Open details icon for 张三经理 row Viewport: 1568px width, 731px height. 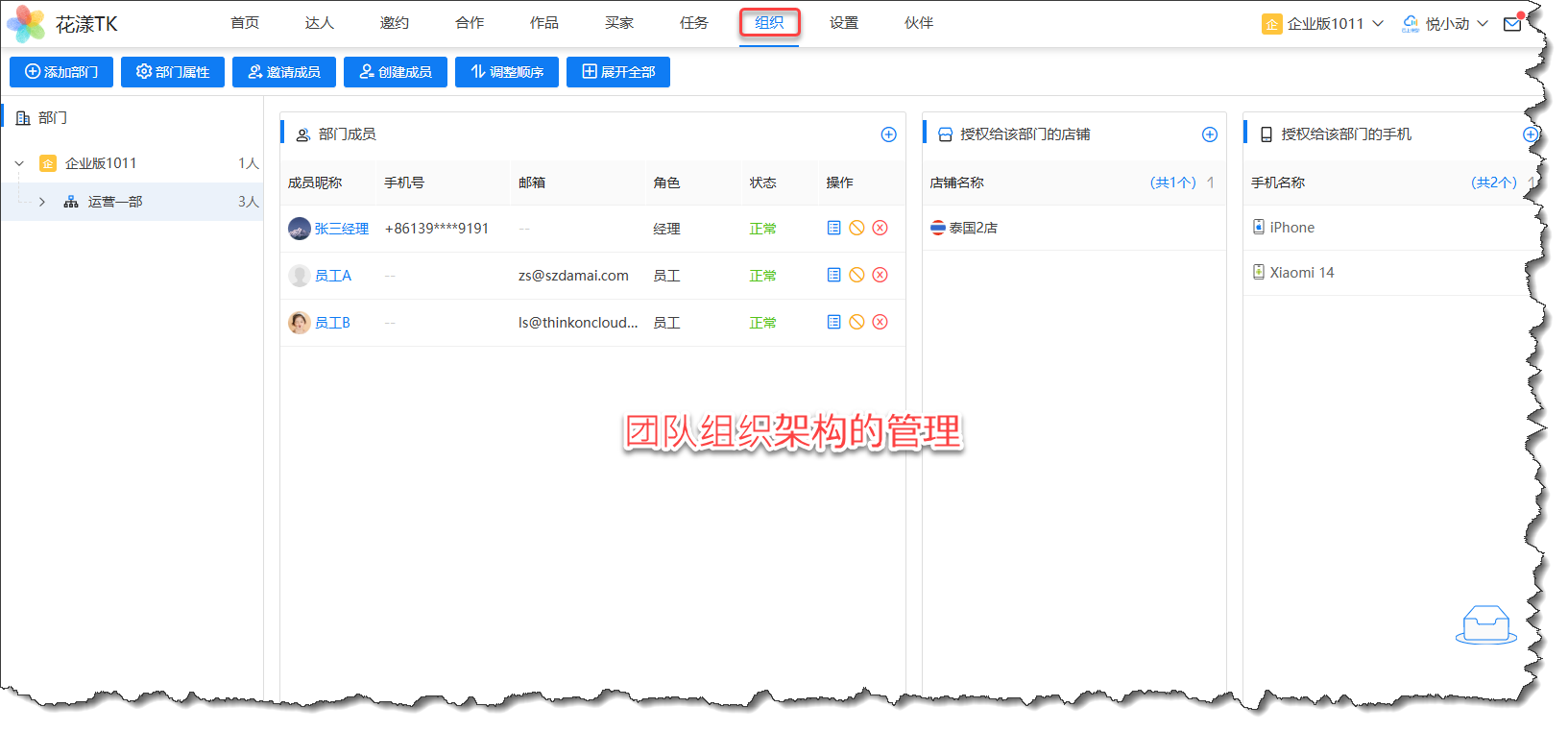coord(833,228)
